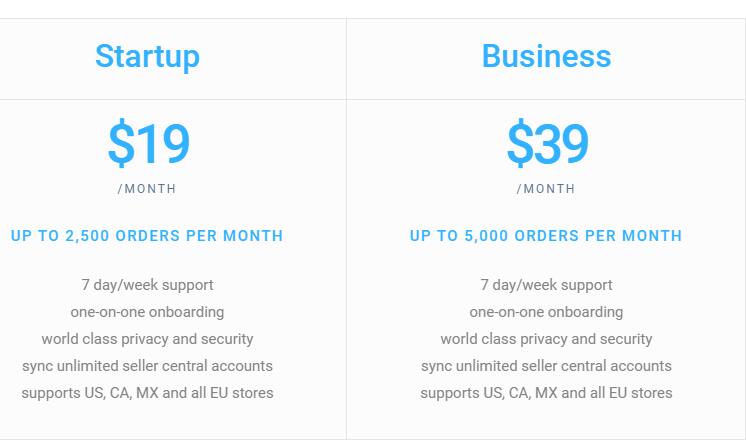
Task: Click Business's sync unlimited seller central accounts
Action: (x=546, y=366)
